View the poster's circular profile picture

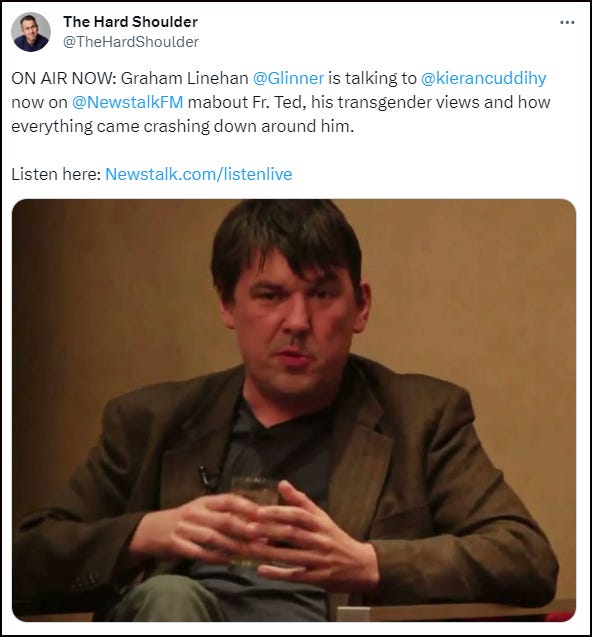pyautogui.click(x=31, y=32)
